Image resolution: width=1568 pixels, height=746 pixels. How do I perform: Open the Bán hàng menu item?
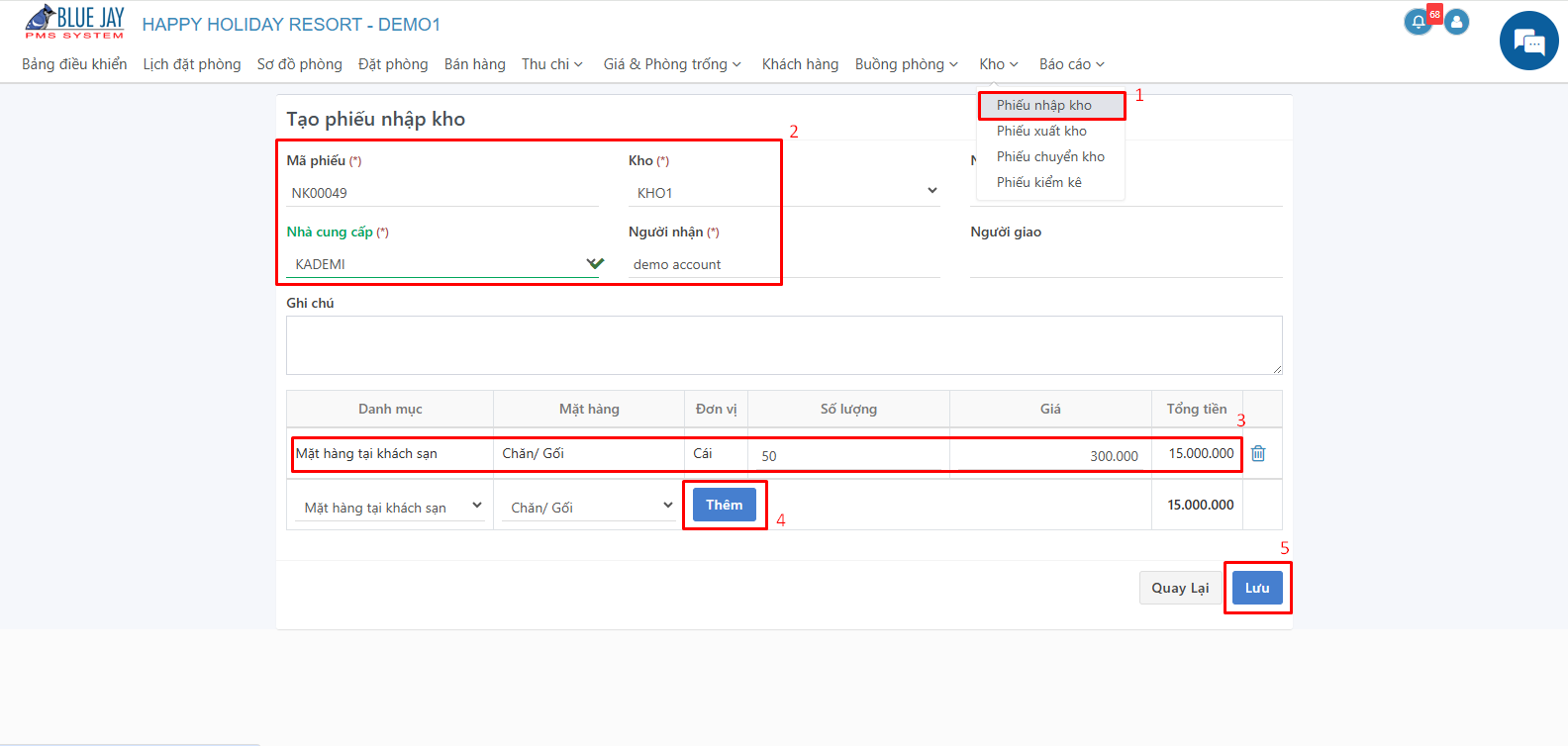tap(475, 64)
